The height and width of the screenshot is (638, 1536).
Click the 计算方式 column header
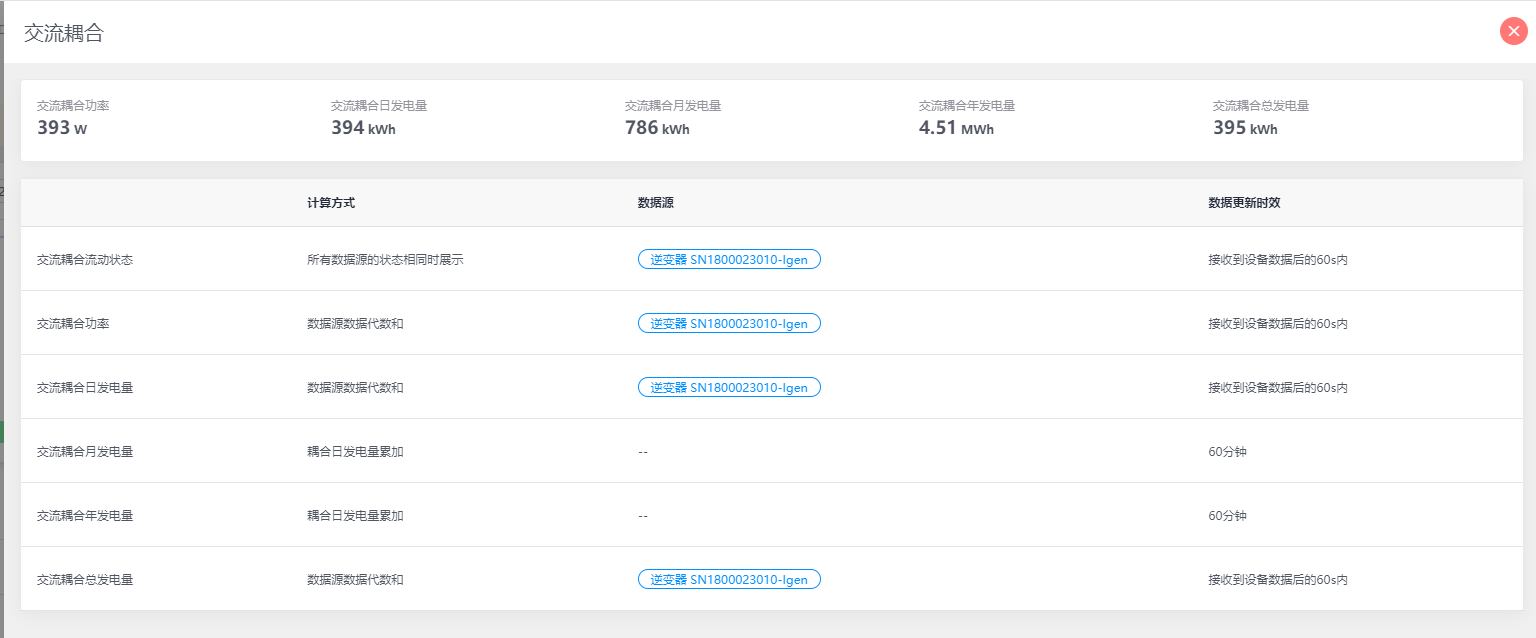pyautogui.click(x=331, y=203)
